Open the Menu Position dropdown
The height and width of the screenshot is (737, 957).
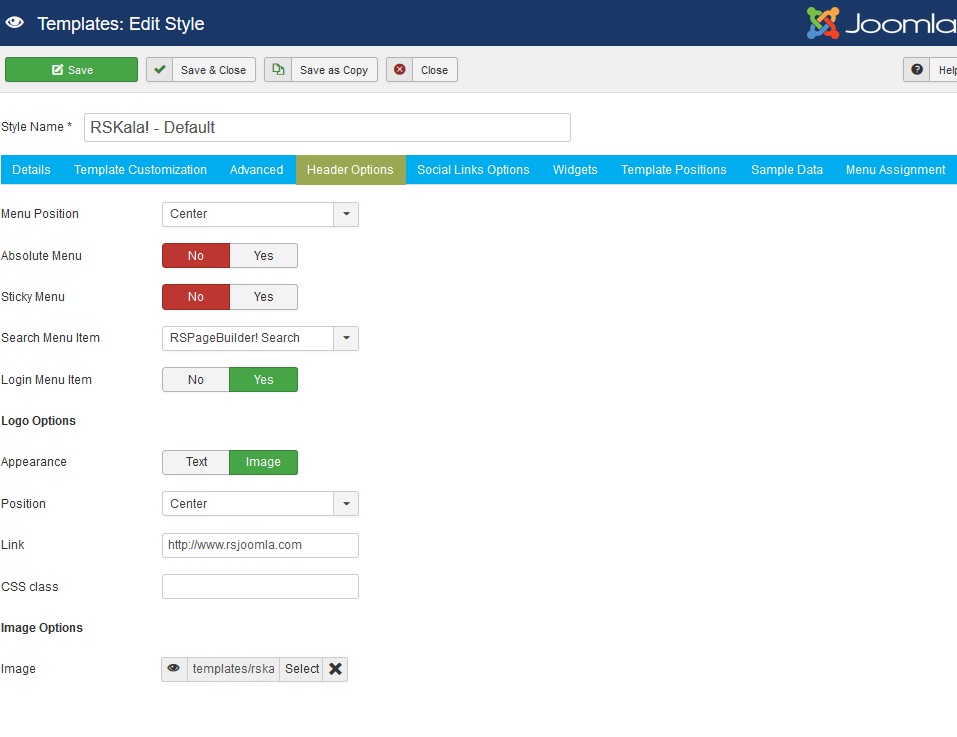(x=260, y=214)
